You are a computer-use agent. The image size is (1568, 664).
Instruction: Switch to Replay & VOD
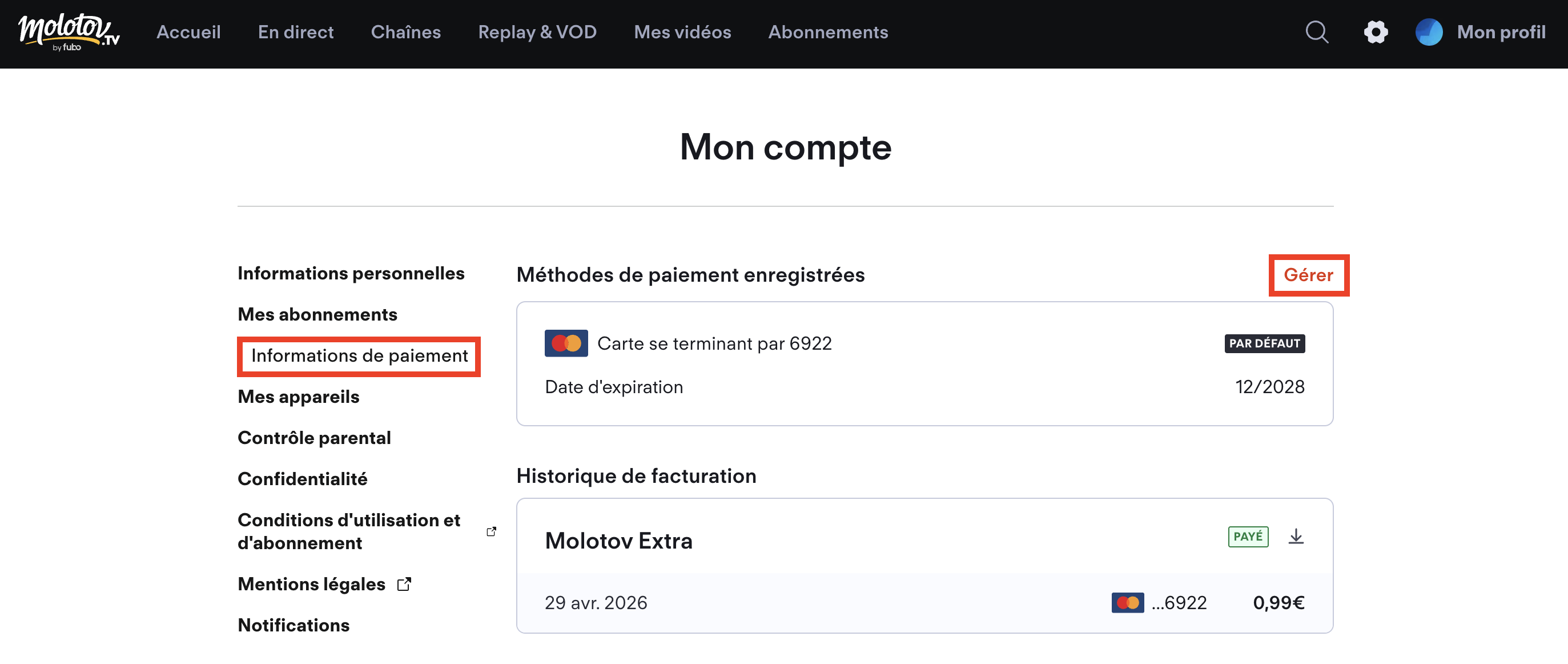click(537, 33)
